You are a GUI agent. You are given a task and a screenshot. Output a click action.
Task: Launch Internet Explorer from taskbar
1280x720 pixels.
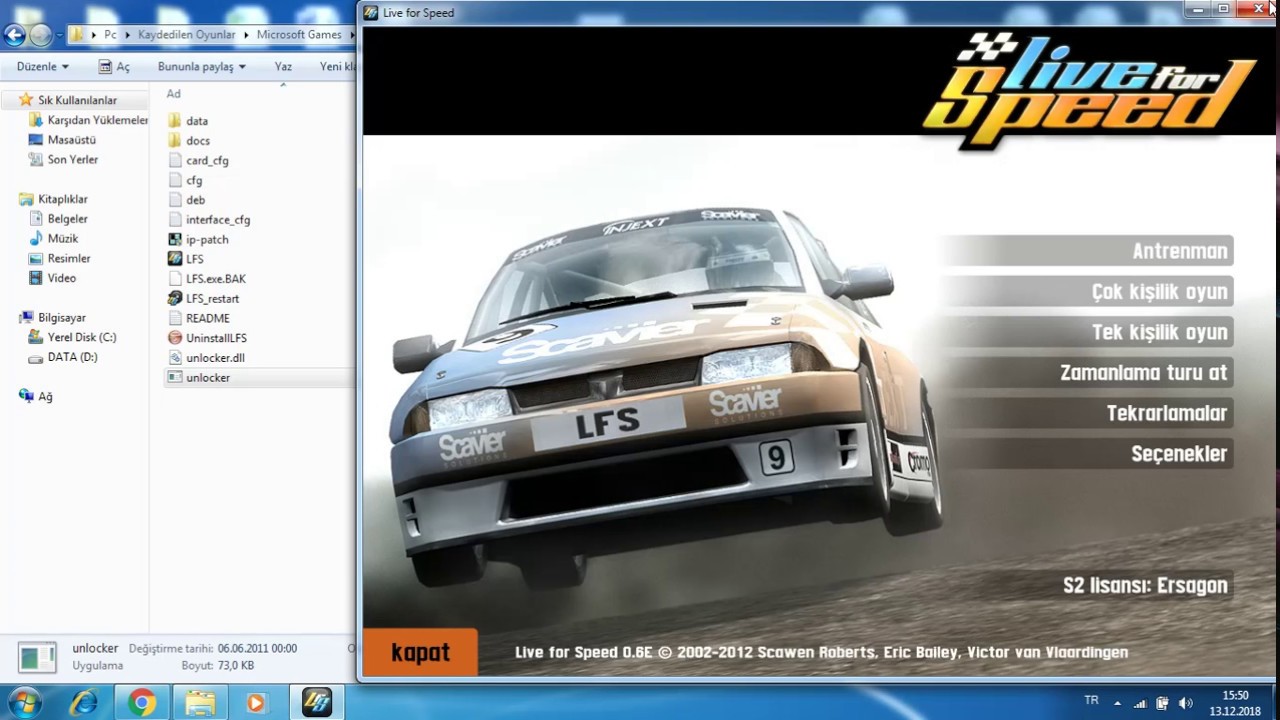pos(83,703)
